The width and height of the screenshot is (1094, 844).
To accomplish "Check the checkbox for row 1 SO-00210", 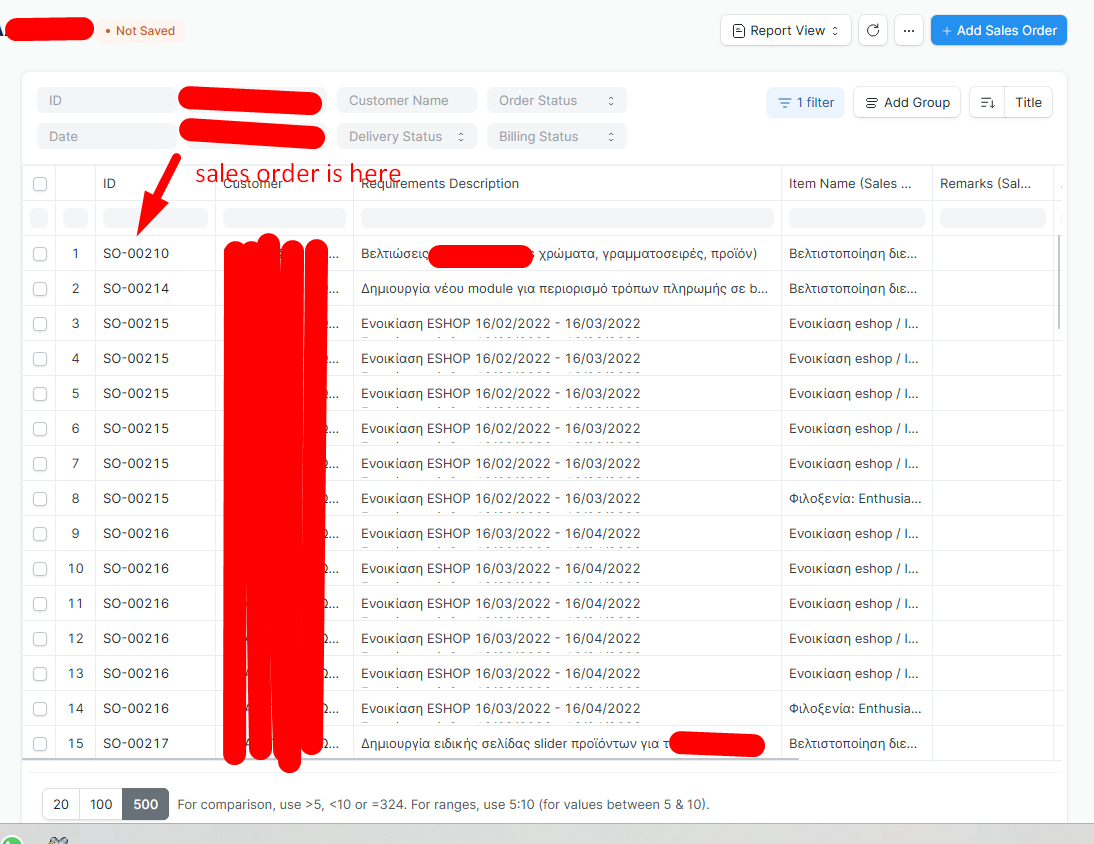I will pos(40,254).
